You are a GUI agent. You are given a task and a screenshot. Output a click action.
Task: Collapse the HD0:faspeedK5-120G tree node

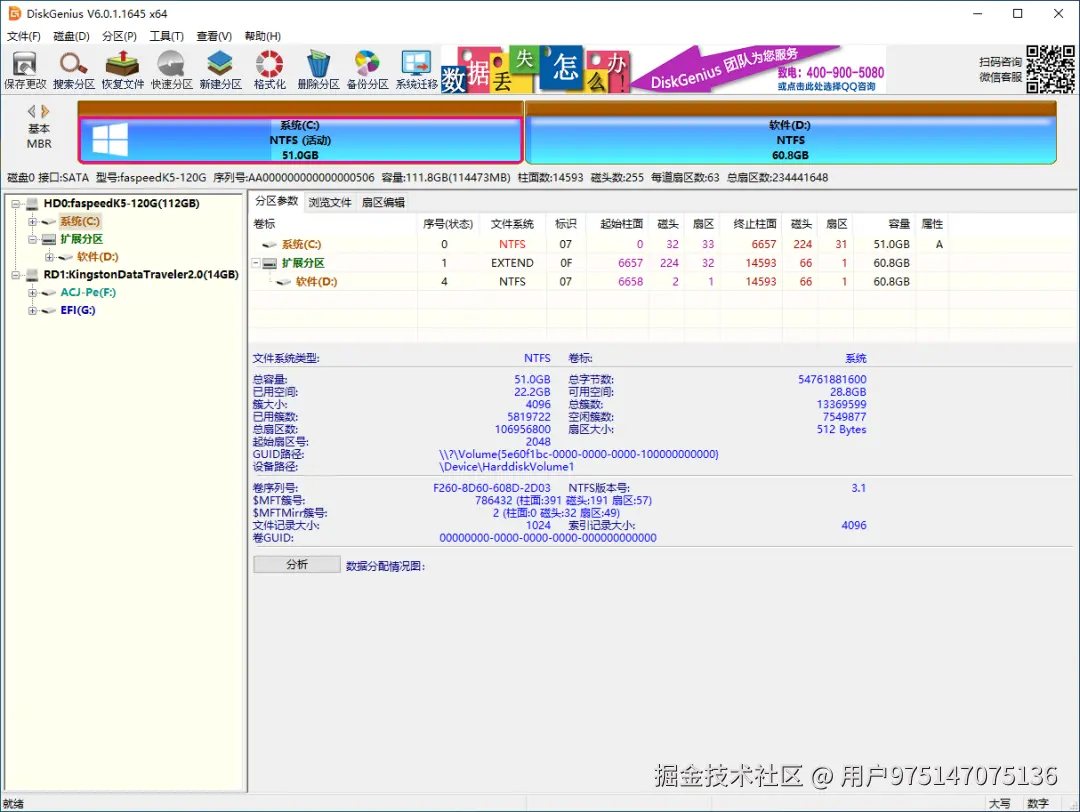(x=15, y=204)
